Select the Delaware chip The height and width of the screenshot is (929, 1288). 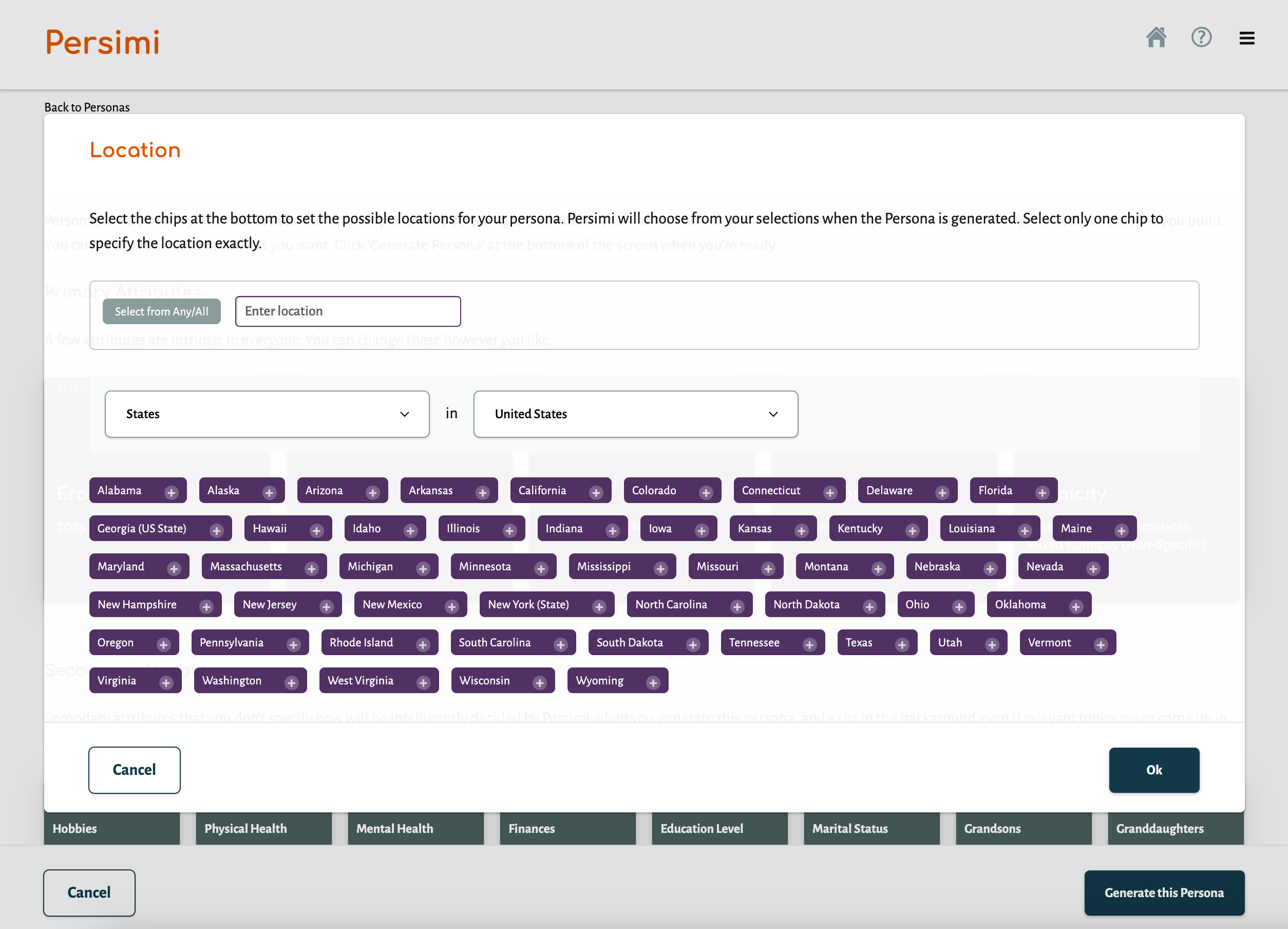point(907,490)
